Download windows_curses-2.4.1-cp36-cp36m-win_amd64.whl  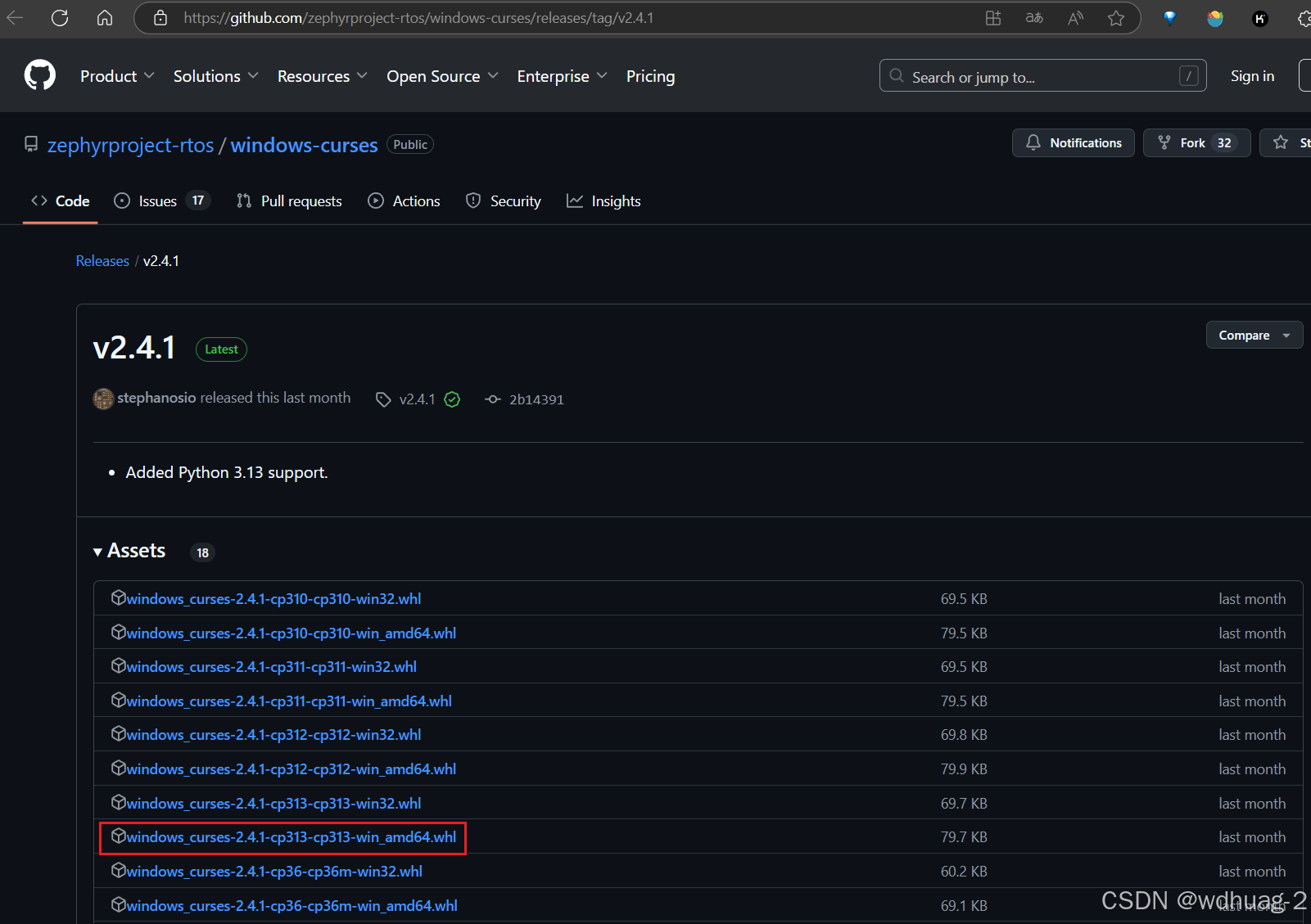(292, 905)
